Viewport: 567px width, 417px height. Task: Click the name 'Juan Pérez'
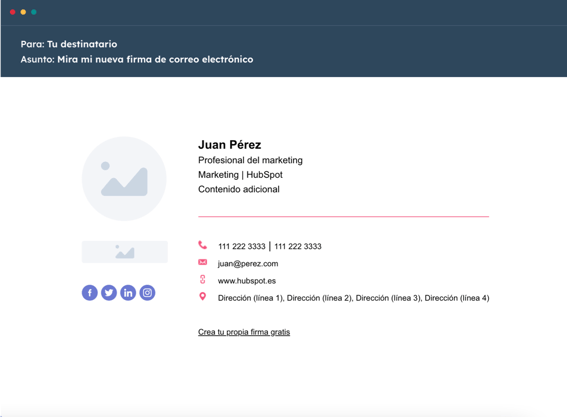(x=230, y=145)
